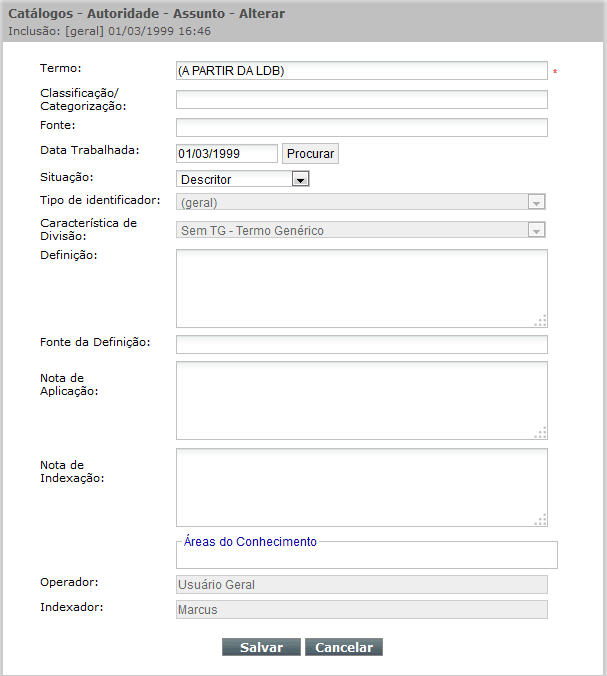Click the Situação: label

[x=67, y=177]
